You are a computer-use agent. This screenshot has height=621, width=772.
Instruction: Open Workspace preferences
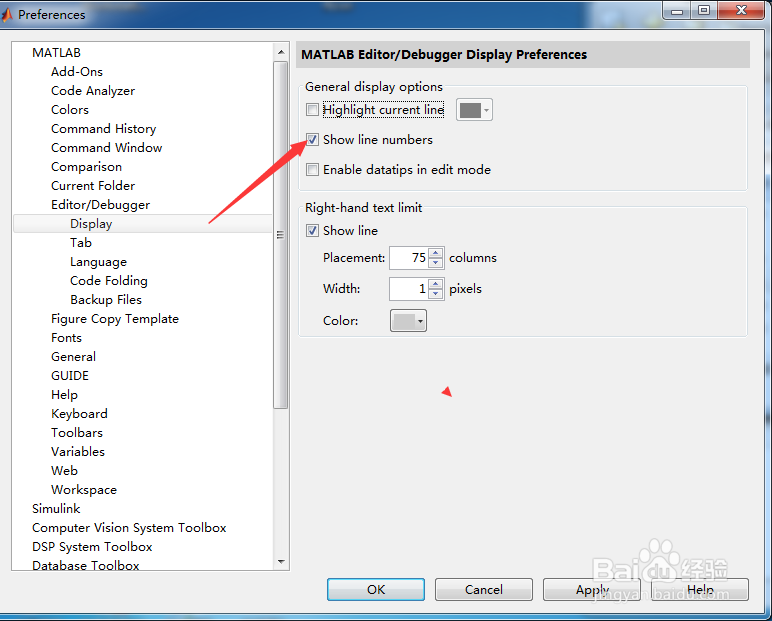[84, 490]
